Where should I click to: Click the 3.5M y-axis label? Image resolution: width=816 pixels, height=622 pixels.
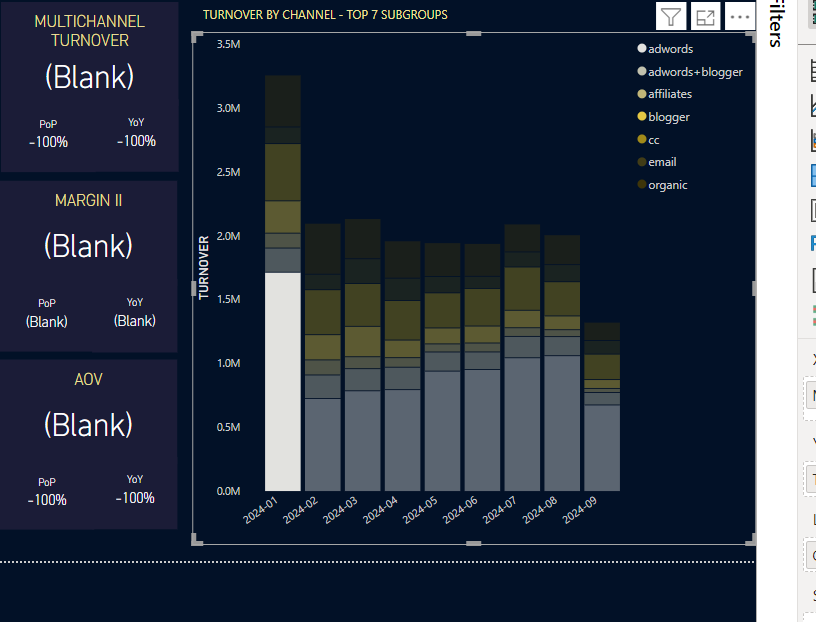coord(228,44)
